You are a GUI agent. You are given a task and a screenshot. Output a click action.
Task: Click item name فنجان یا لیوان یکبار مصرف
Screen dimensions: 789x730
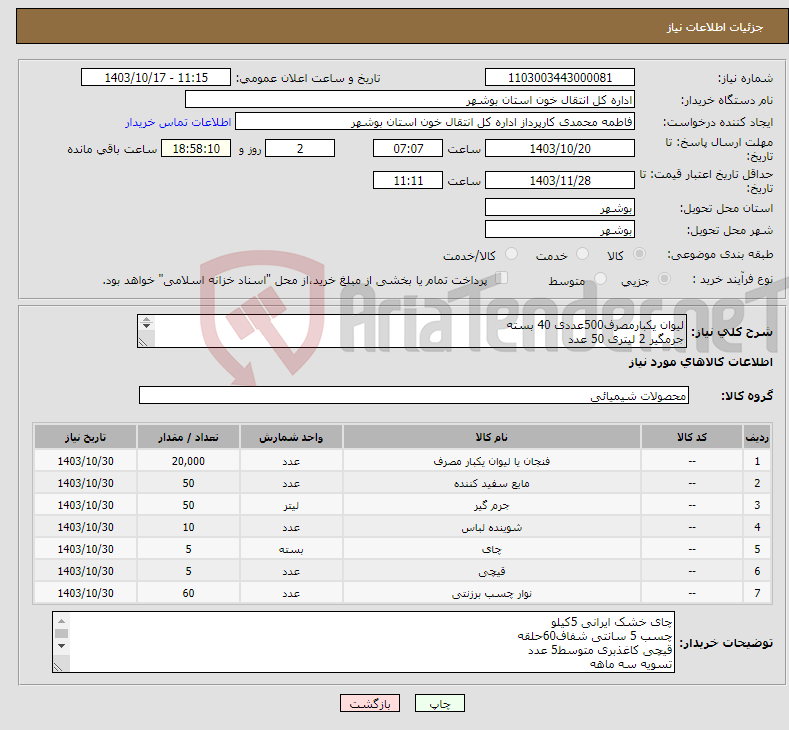click(492, 461)
